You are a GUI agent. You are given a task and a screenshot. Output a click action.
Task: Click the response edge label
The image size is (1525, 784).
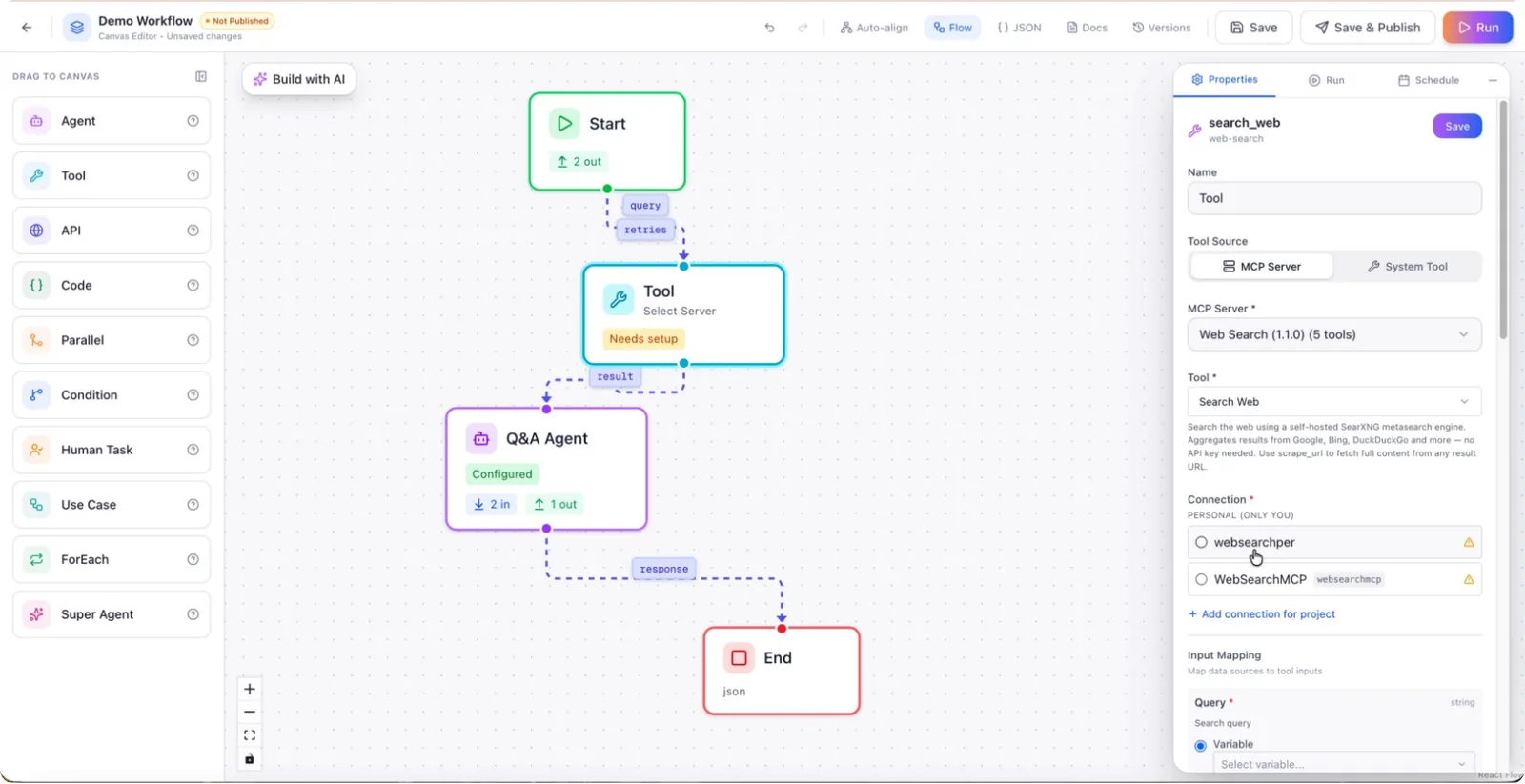(x=663, y=569)
